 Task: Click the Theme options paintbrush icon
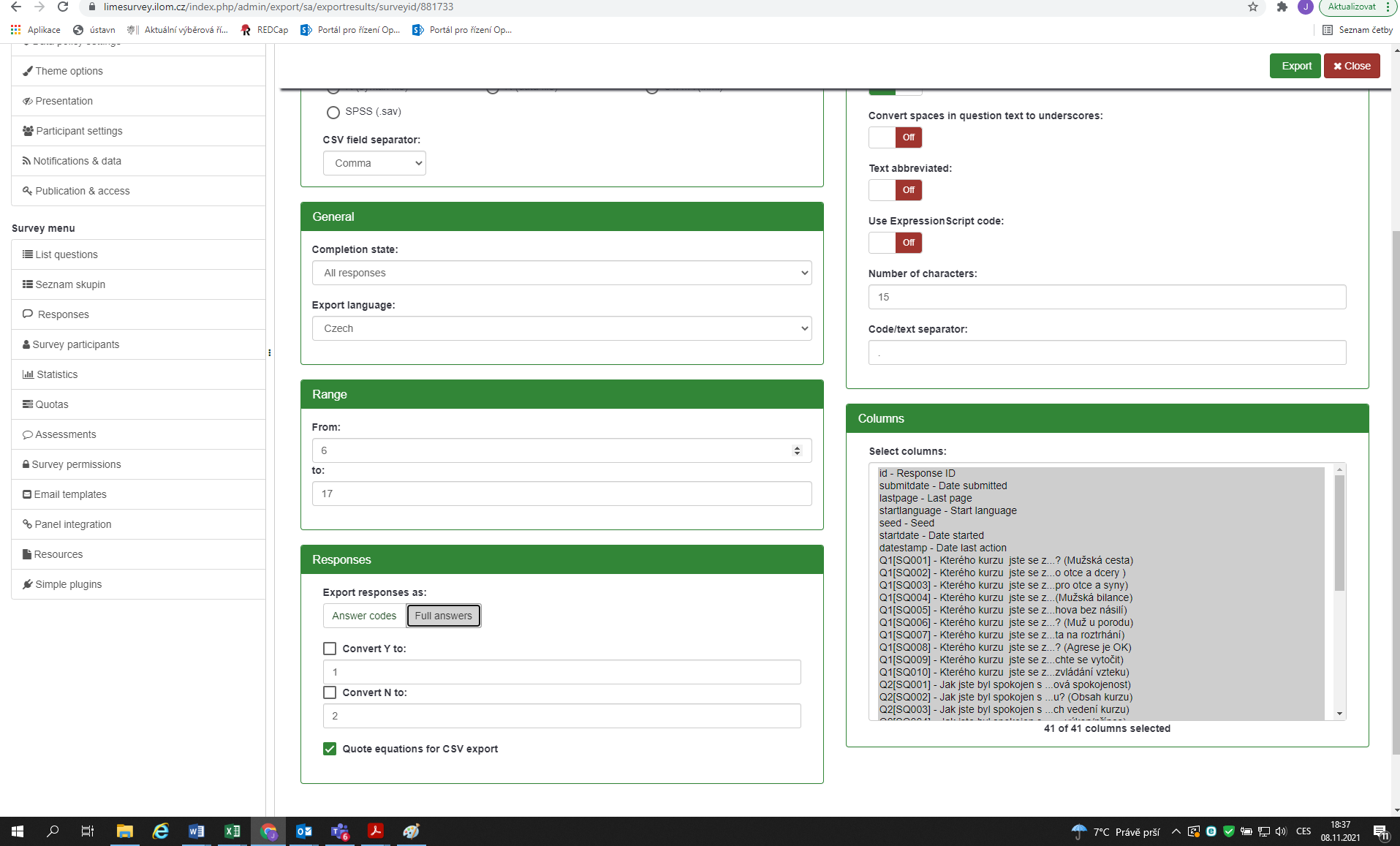tap(28, 71)
